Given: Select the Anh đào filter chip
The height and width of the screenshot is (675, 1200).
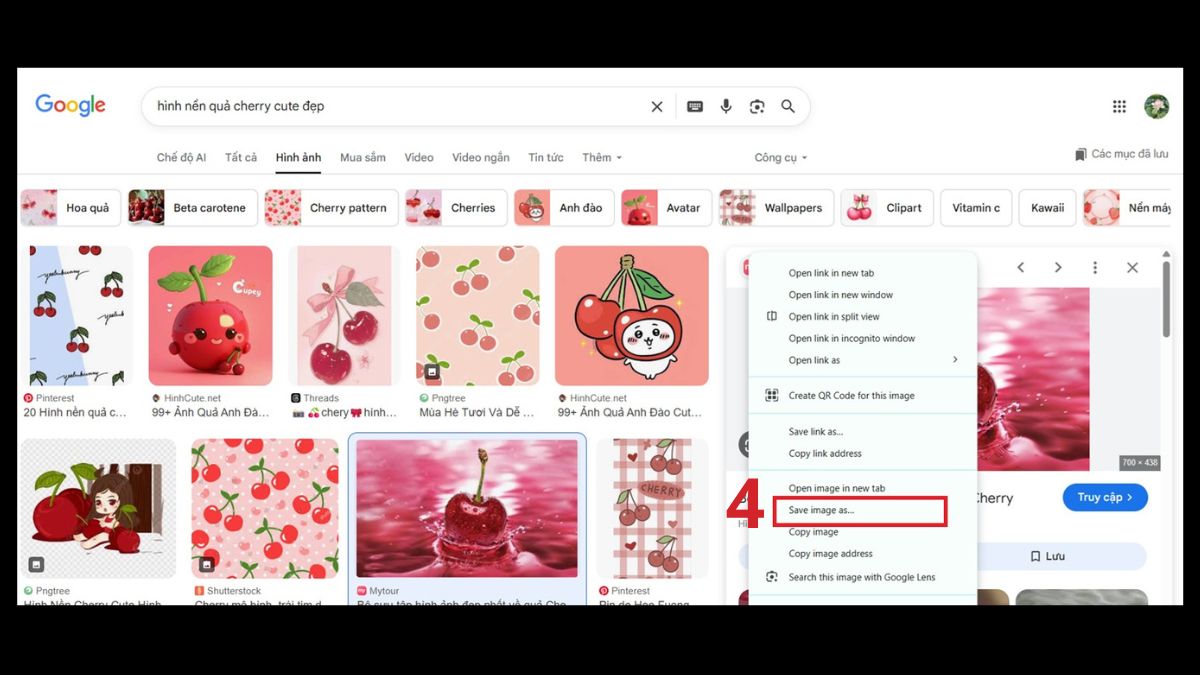Looking at the screenshot, I should click(564, 208).
